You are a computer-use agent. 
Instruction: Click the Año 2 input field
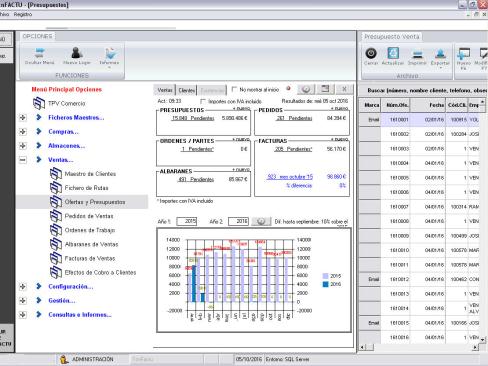238,221
